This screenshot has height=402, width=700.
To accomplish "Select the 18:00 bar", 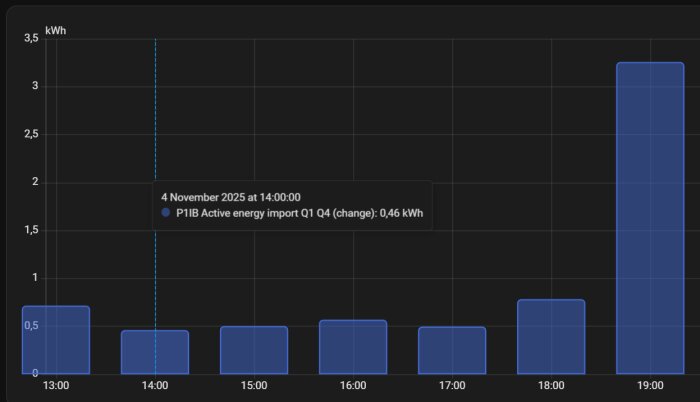I will (551, 336).
